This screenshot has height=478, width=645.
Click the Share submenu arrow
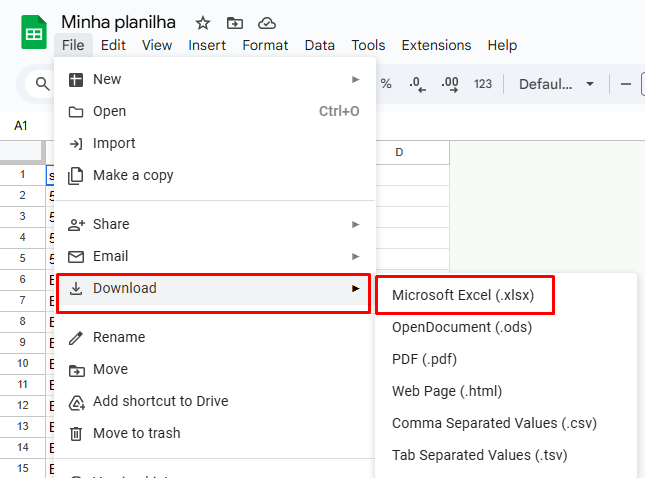click(355, 225)
